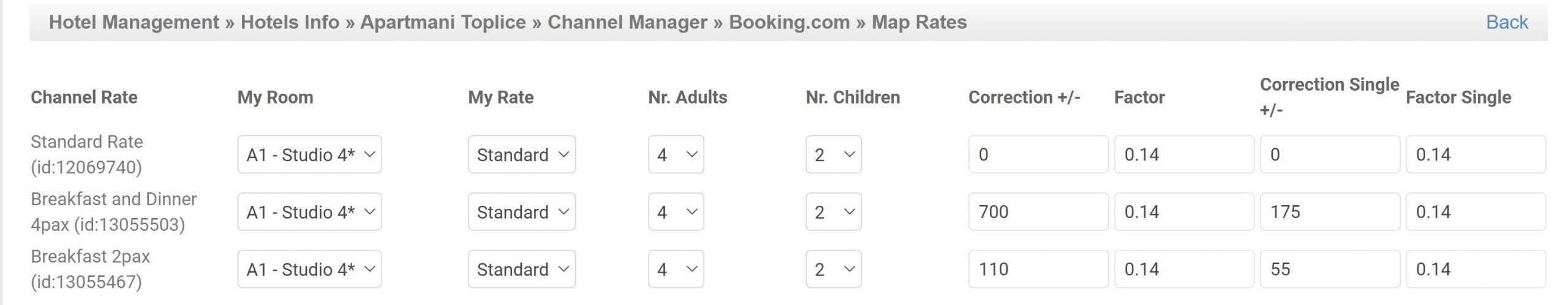Expand My Rate dropdown for Breakfast and Dinner
Image resolution: width=1568 pixels, height=305 pixels.
(x=521, y=212)
